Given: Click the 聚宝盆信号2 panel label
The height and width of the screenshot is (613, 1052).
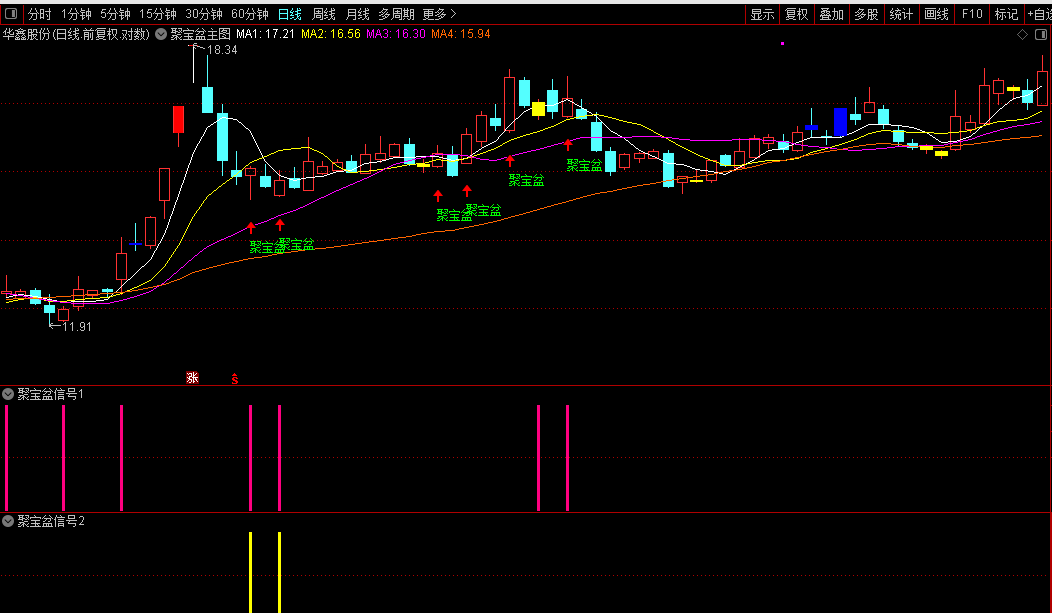Looking at the screenshot, I should pyautogui.click(x=51, y=521).
